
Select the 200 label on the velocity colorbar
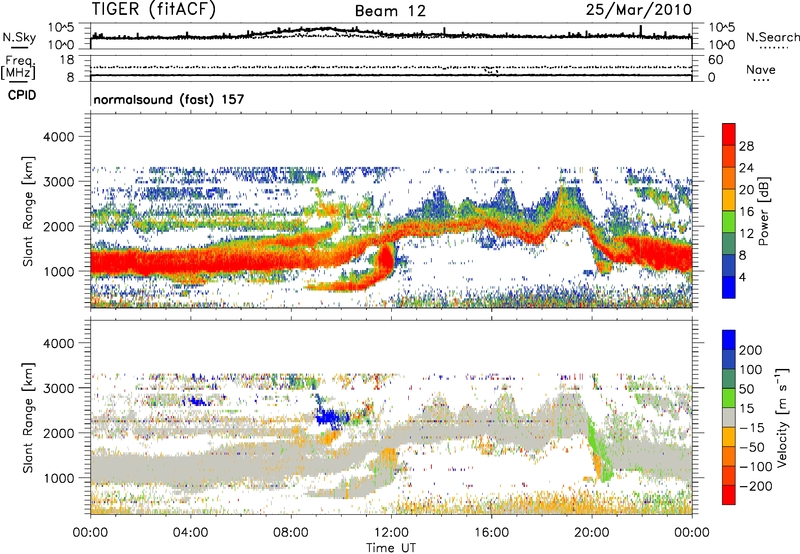click(x=751, y=350)
